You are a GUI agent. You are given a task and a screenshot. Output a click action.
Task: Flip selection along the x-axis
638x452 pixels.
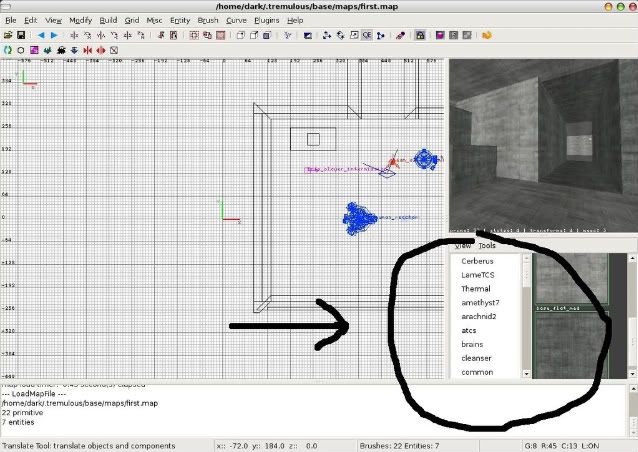[74, 35]
